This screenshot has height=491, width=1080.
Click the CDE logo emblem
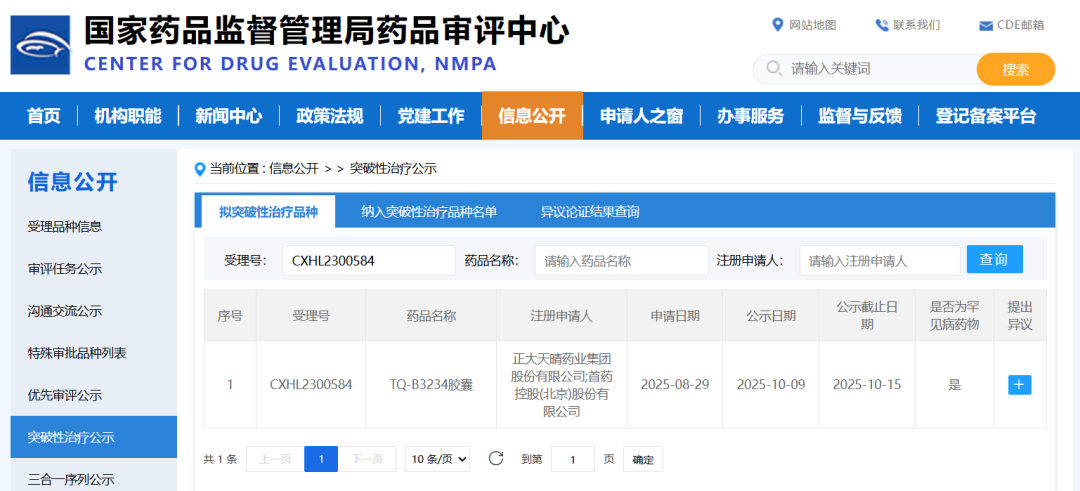(x=40, y=45)
